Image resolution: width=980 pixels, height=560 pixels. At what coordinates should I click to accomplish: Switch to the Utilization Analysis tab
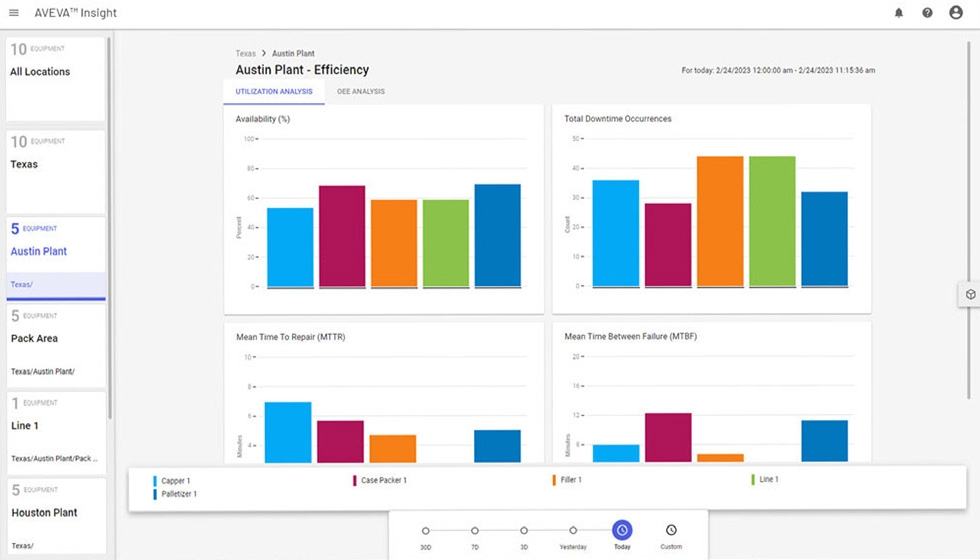(x=274, y=92)
